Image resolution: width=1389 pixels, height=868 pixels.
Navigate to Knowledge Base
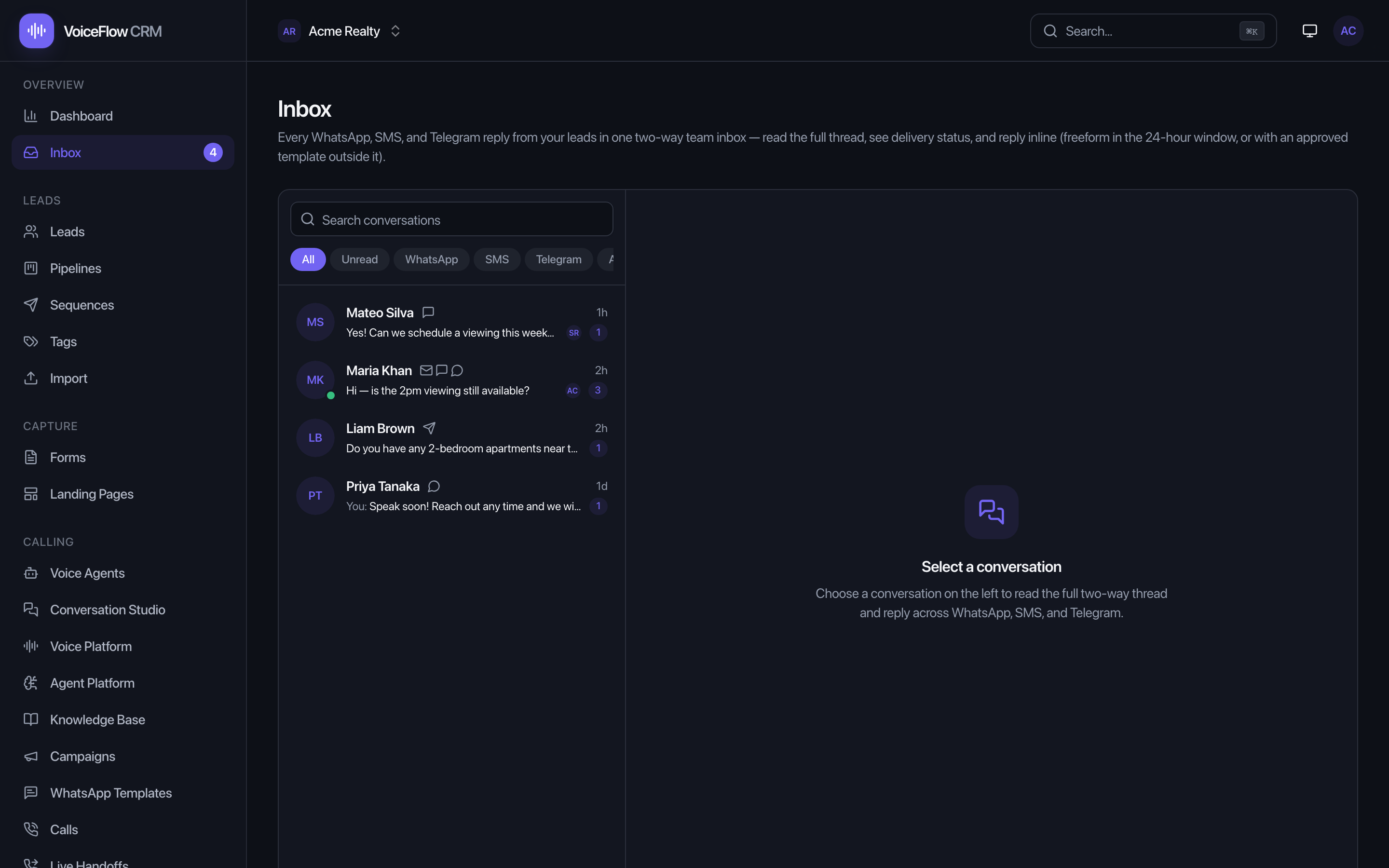123,720
